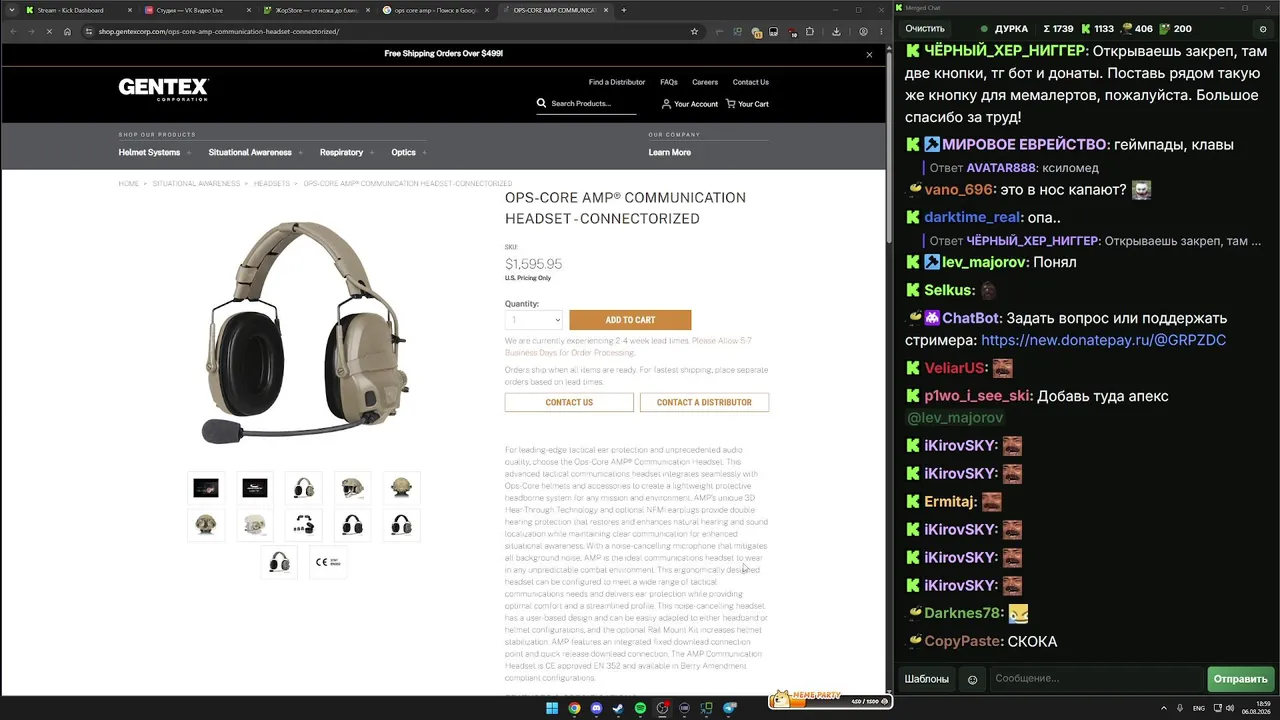
Task: Click the Please Allow 5-7 Business Days link
Action: coord(629,346)
